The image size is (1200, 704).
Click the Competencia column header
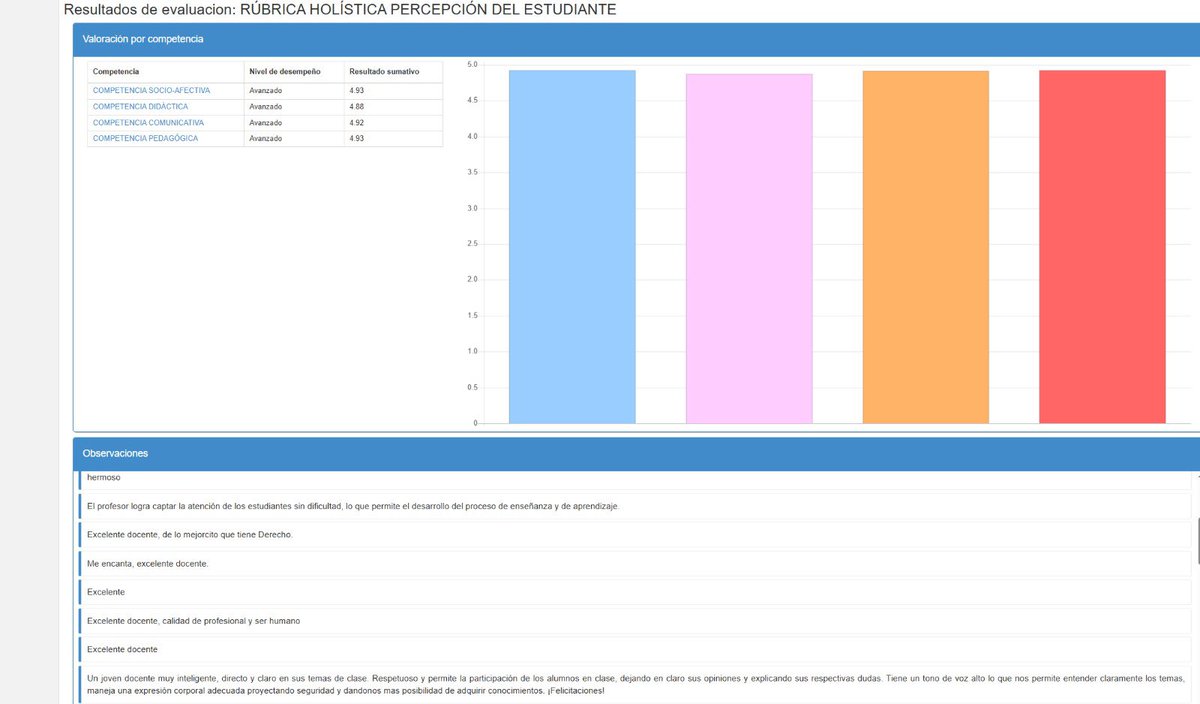166,72
